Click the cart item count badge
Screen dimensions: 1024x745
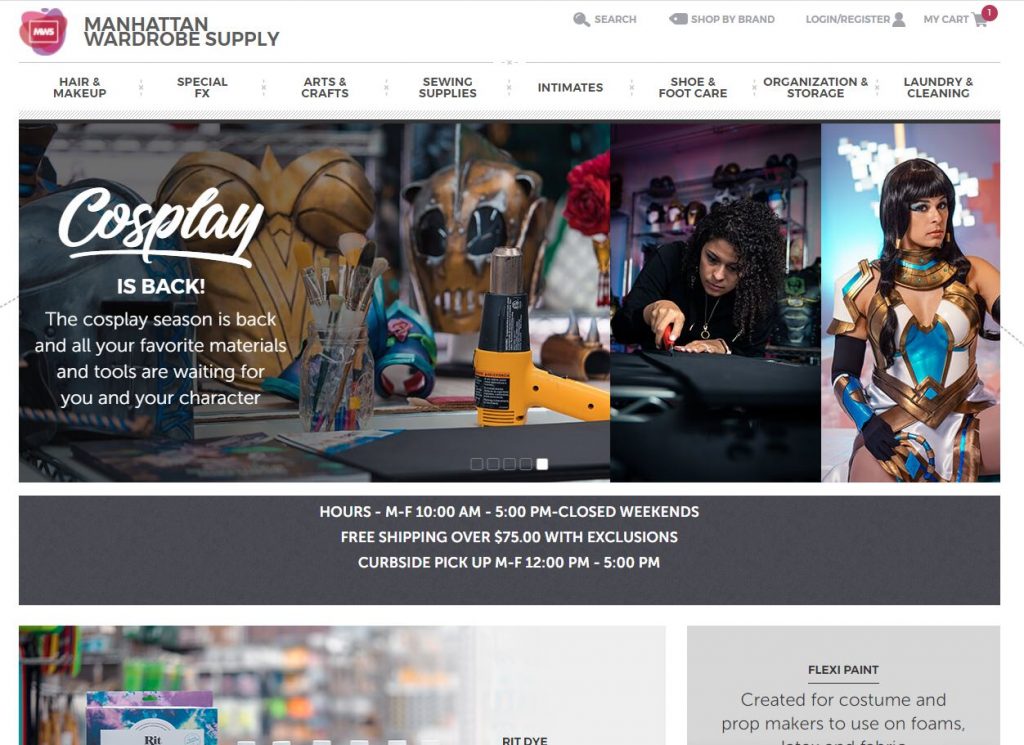tap(989, 12)
